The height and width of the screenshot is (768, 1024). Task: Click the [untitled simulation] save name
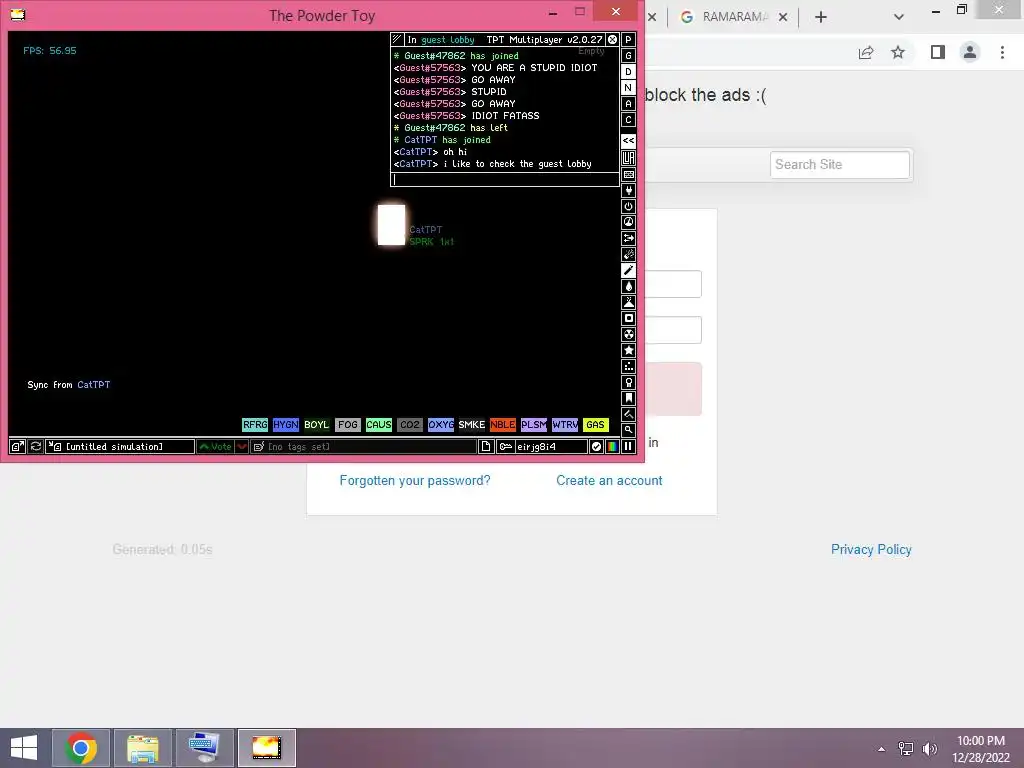tap(120, 447)
